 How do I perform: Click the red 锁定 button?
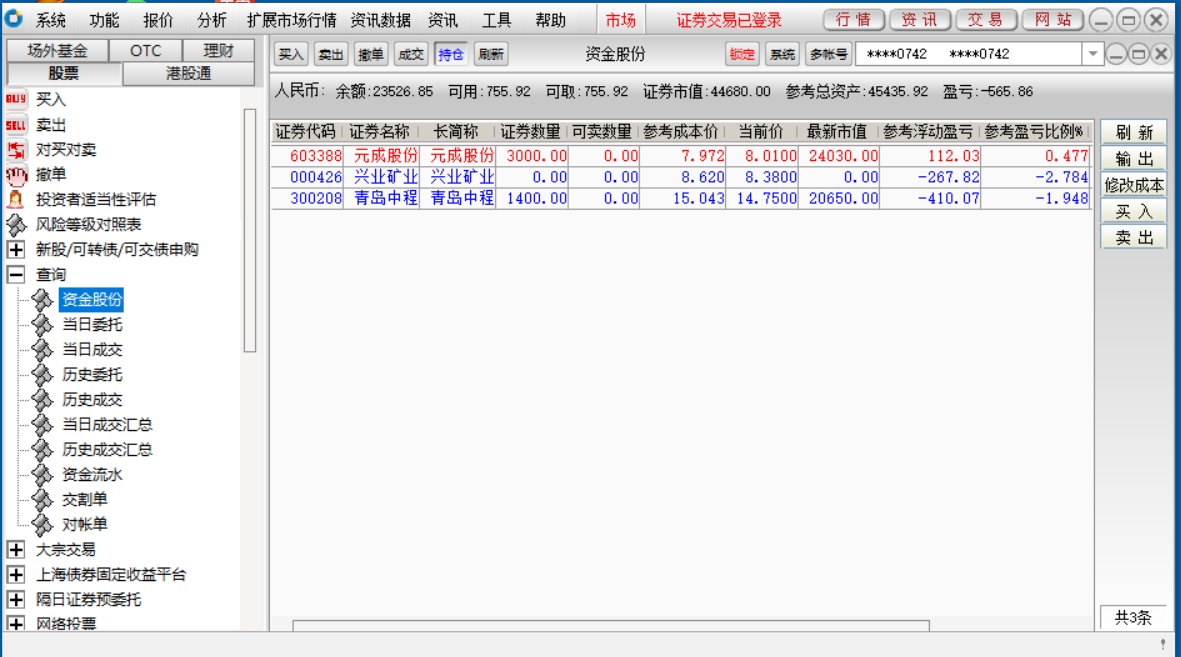(x=742, y=54)
